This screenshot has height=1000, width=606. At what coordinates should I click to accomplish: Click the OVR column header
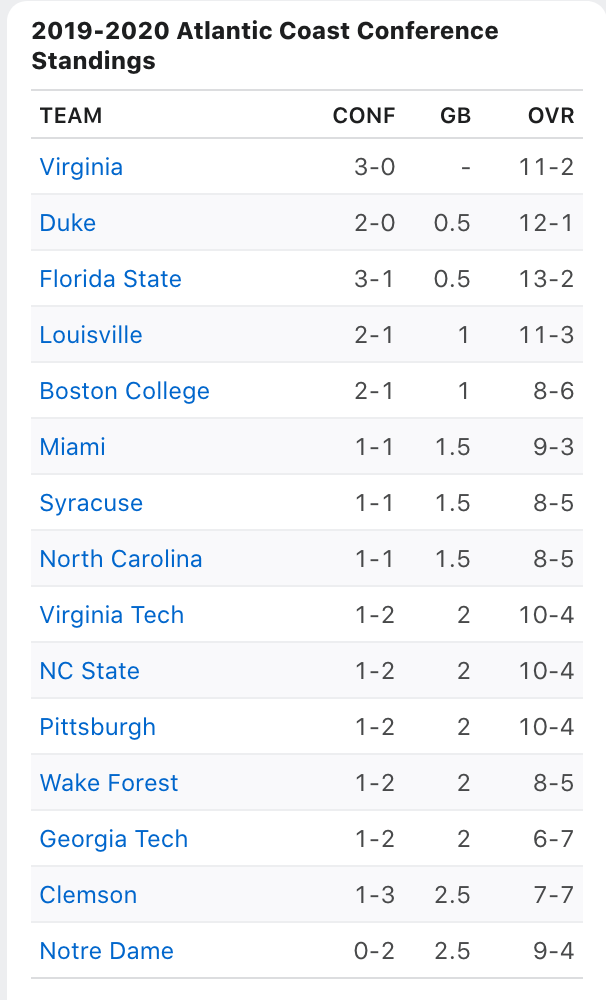pyautogui.click(x=551, y=115)
